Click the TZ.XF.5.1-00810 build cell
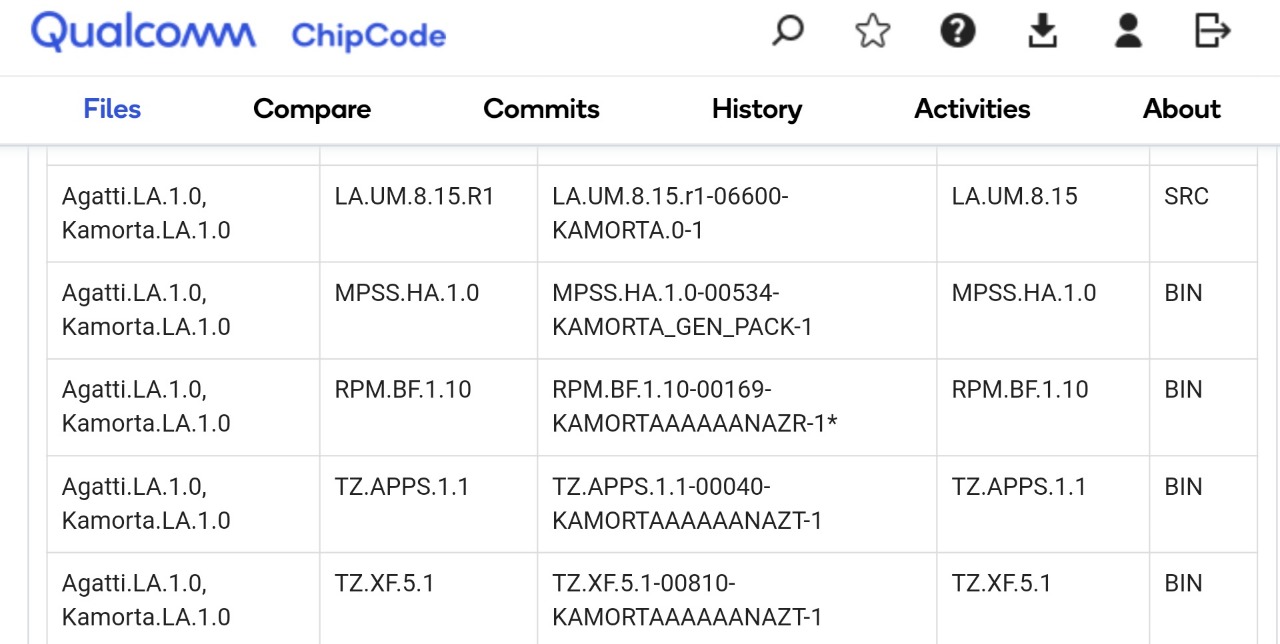The image size is (1280, 644). (737, 598)
